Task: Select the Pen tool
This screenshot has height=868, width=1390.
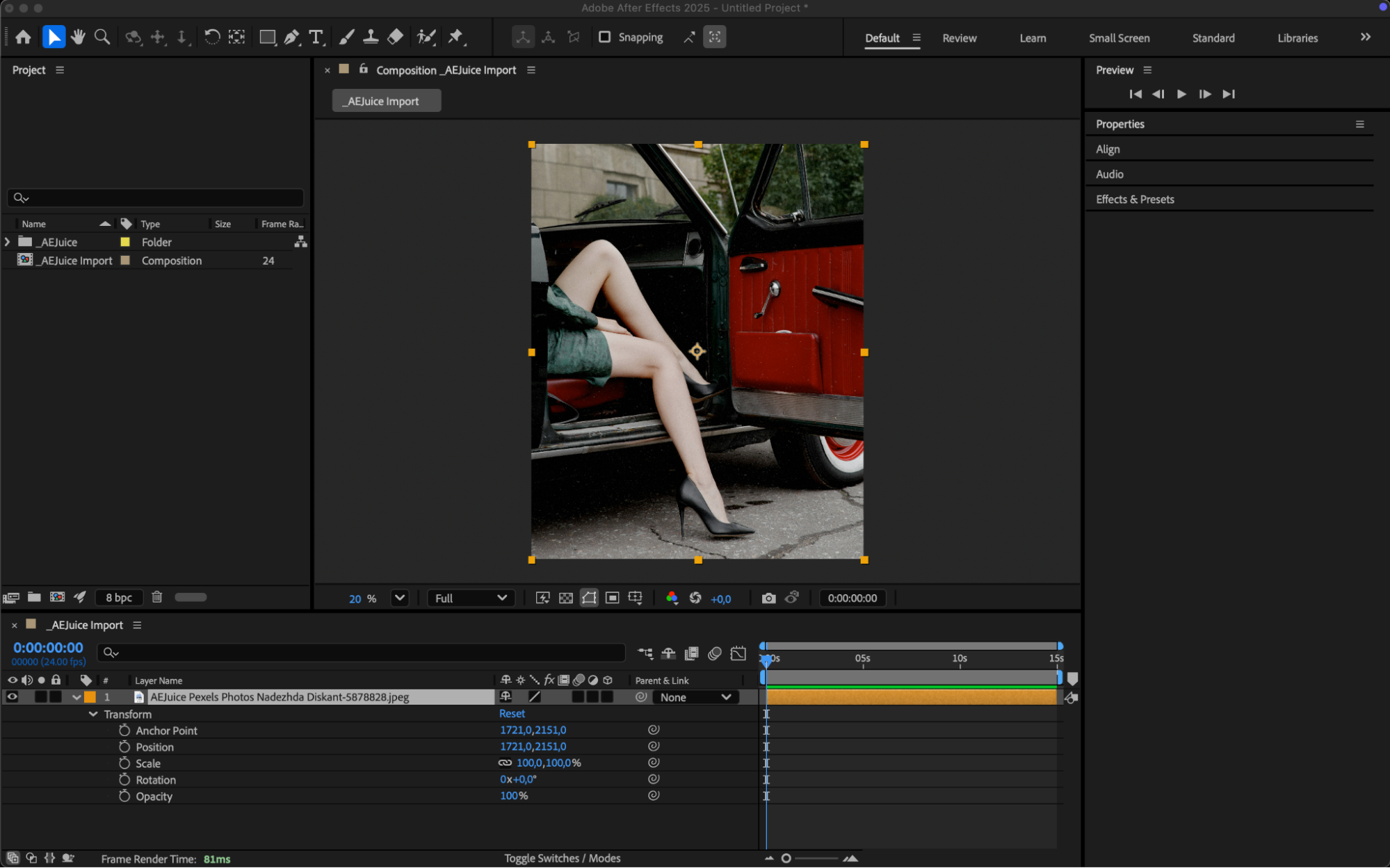Action: pyautogui.click(x=292, y=38)
